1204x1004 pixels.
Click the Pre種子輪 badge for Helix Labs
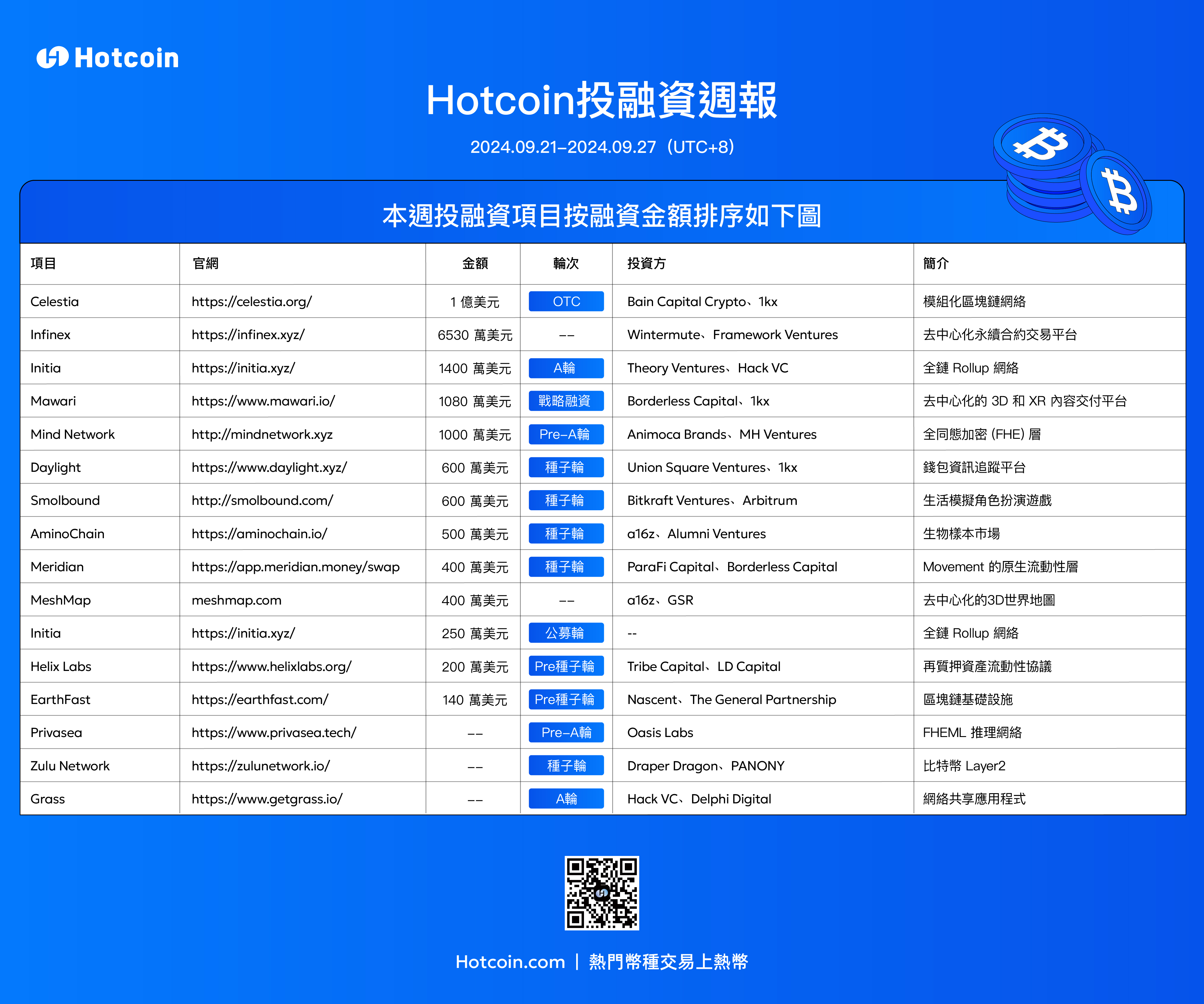pyautogui.click(x=566, y=666)
